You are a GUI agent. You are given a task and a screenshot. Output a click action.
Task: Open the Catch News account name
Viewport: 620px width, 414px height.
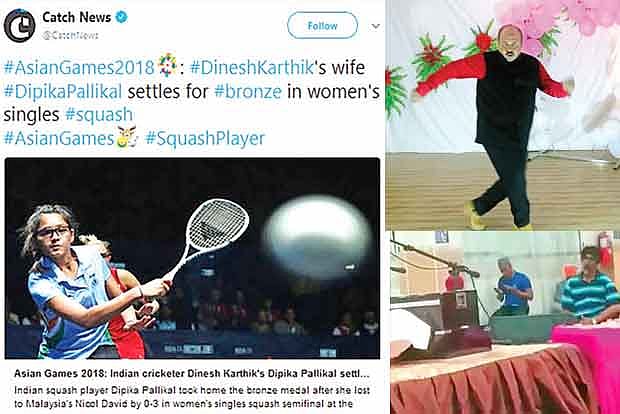pyautogui.click(x=76, y=17)
